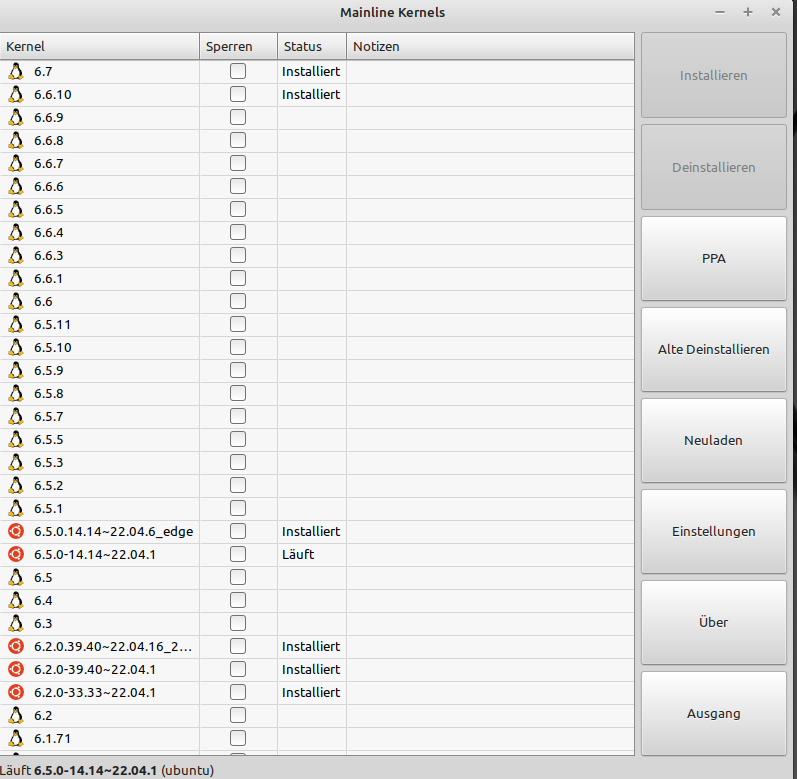This screenshot has height=779, width=797.
Task: Open Einstellungen settings
Action: pyautogui.click(x=714, y=531)
